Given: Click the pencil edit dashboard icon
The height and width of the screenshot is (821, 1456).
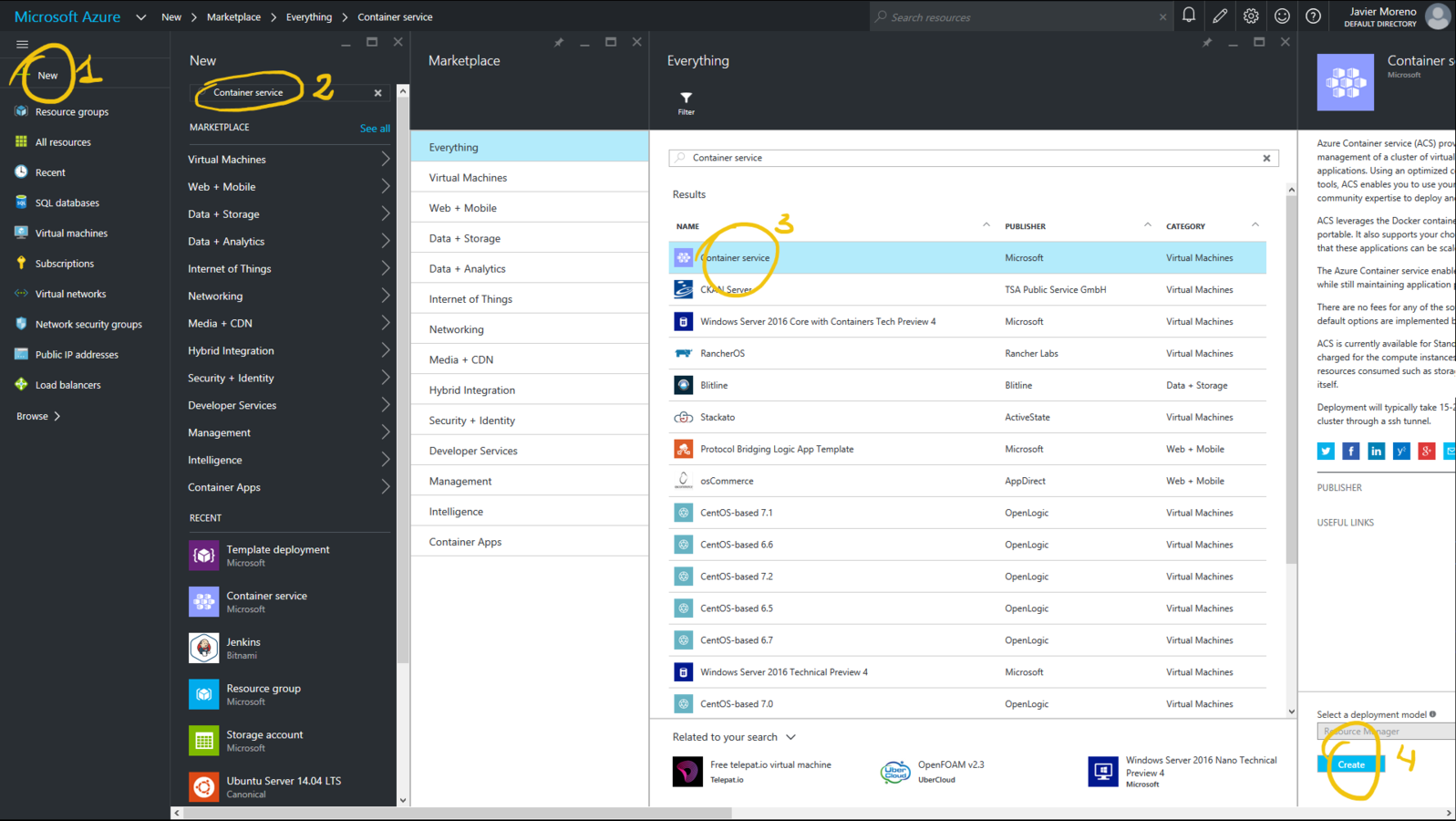Looking at the screenshot, I should click(x=1220, y=16).
